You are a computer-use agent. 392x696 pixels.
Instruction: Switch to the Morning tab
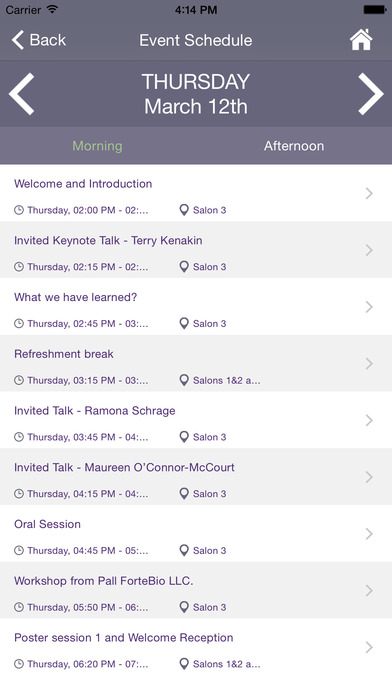97,146
